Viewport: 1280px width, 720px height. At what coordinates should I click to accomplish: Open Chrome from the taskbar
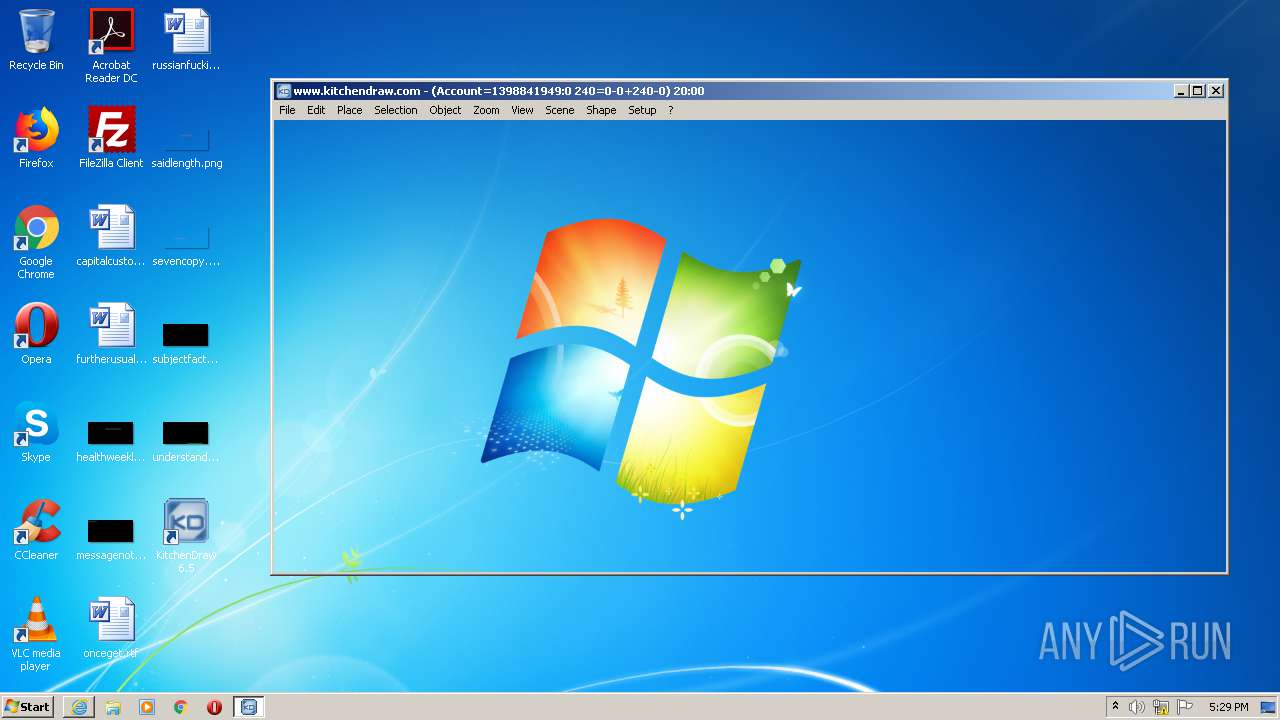point(181,707)
